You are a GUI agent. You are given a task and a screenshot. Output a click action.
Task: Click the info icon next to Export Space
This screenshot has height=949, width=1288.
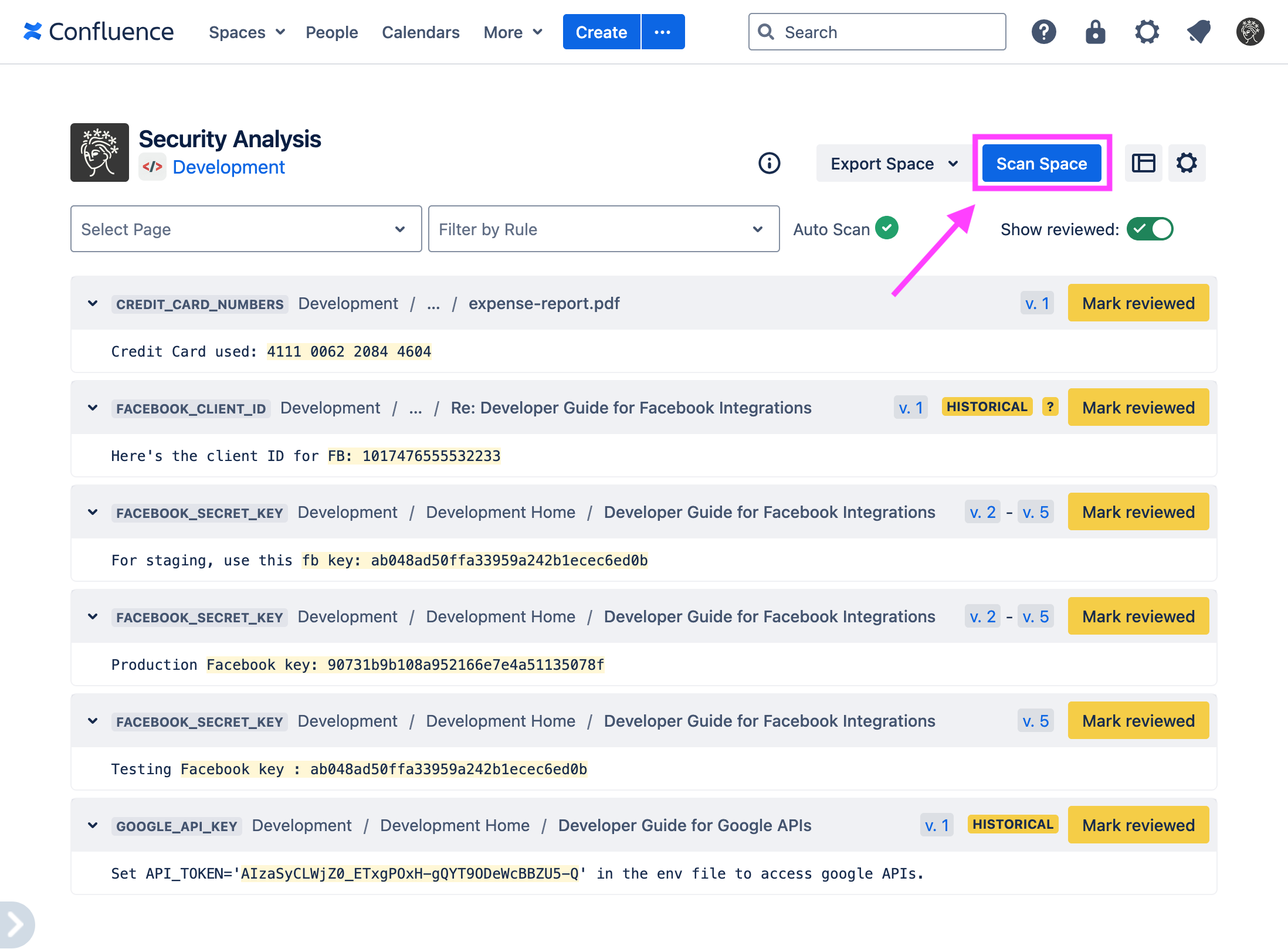[x=769, y=164]
